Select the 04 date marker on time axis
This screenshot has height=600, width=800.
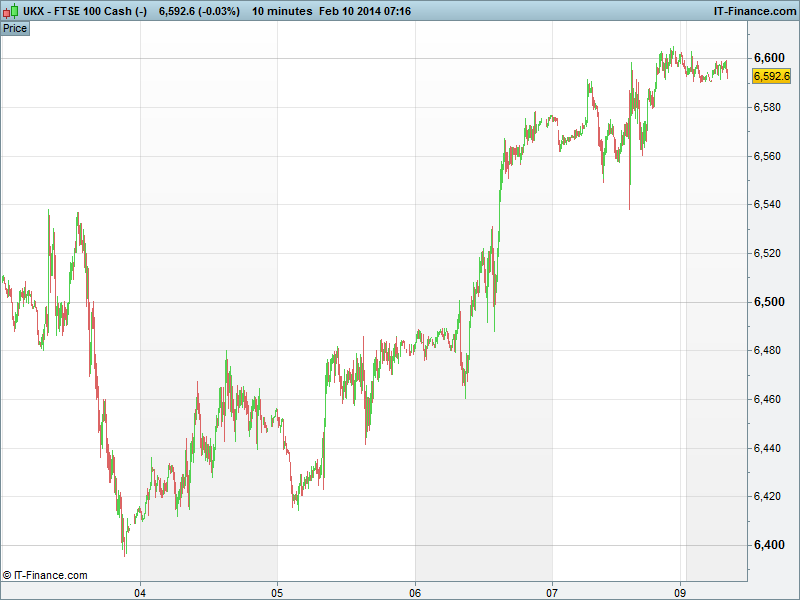pos(141,590)
